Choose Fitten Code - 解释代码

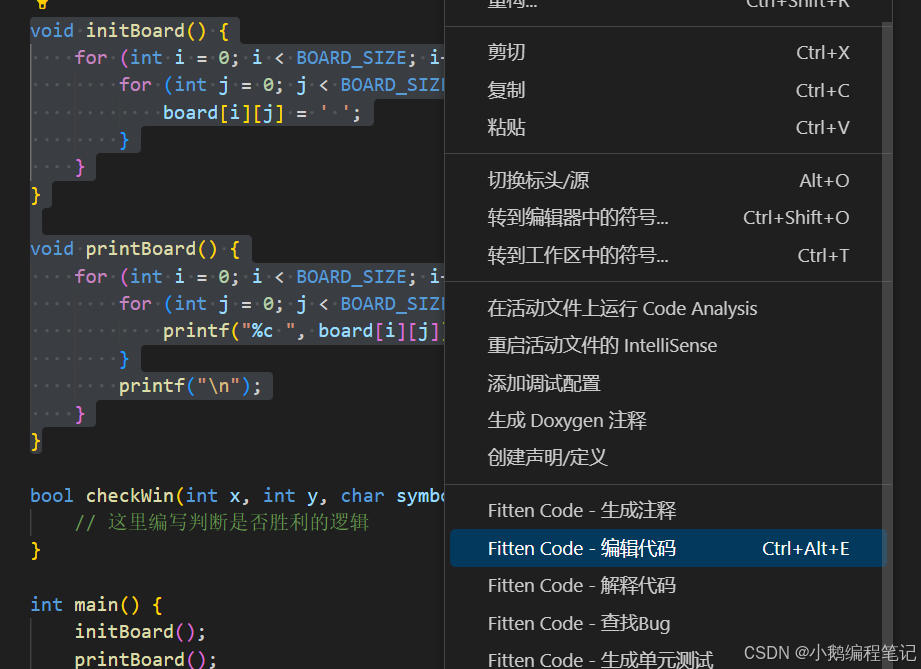(x=668, y=586)
